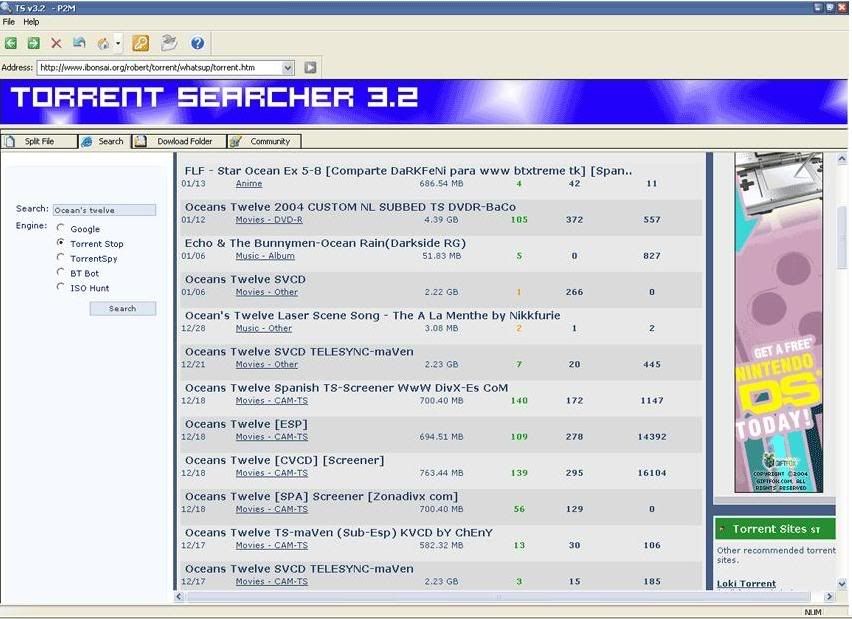
Task: Click the vertical scrollbar up arrow
Action: coord(842,159)
